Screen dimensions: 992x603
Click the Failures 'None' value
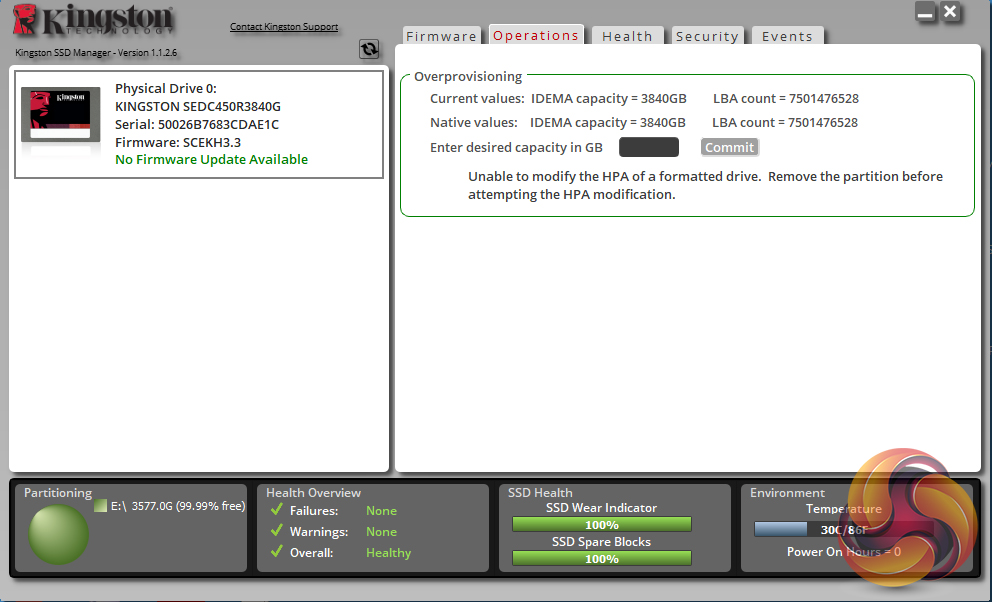pos(381,511)
